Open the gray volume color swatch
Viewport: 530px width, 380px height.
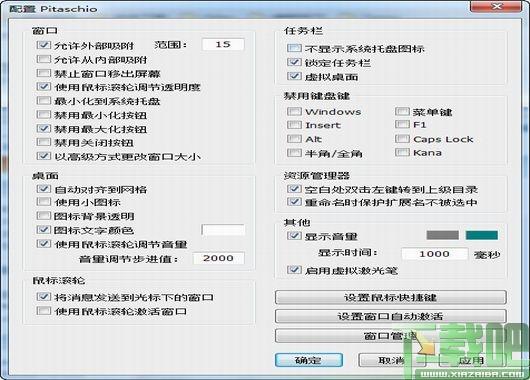(442, 235)
